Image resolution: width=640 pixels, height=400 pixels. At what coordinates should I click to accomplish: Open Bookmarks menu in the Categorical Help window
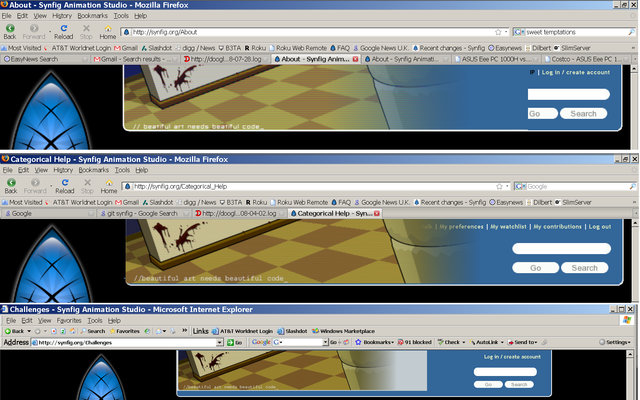click(93, 170)
